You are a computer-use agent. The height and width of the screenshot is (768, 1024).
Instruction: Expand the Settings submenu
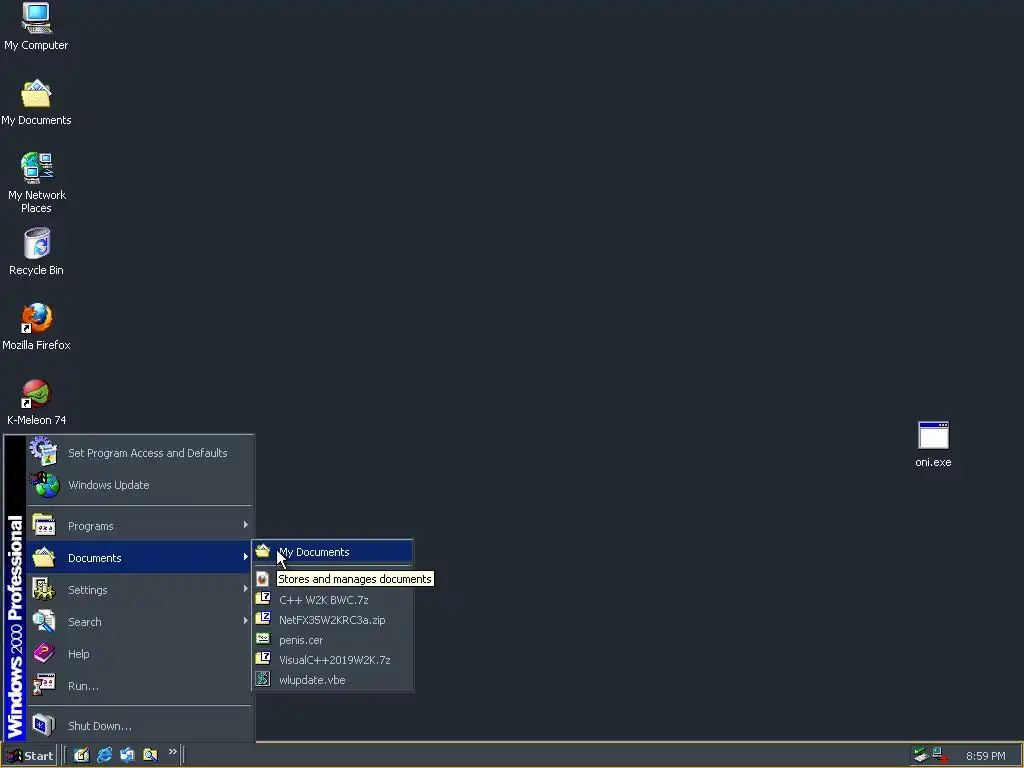coord(139,590)
